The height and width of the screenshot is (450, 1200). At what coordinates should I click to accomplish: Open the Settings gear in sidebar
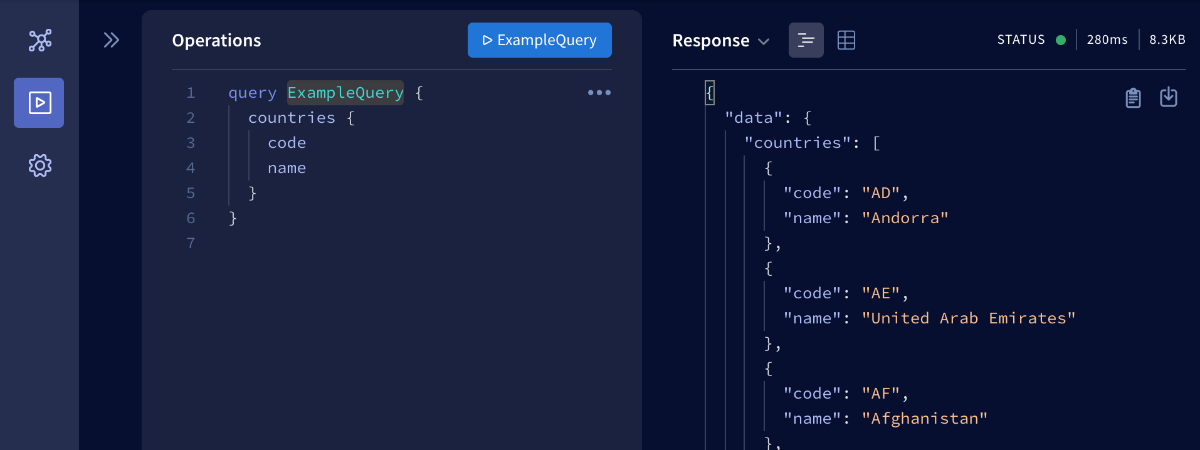(x=40, y=165)
